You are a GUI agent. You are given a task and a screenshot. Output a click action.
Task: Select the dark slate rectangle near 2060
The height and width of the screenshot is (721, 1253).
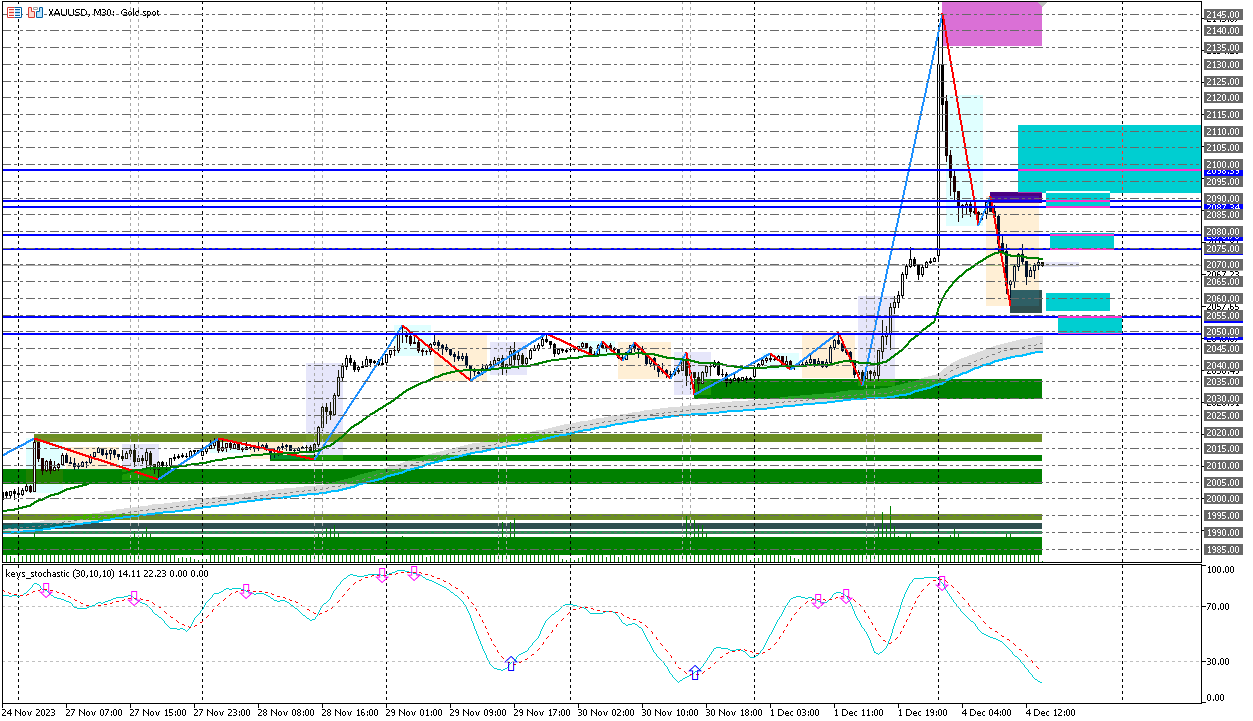coord(1026,301)
